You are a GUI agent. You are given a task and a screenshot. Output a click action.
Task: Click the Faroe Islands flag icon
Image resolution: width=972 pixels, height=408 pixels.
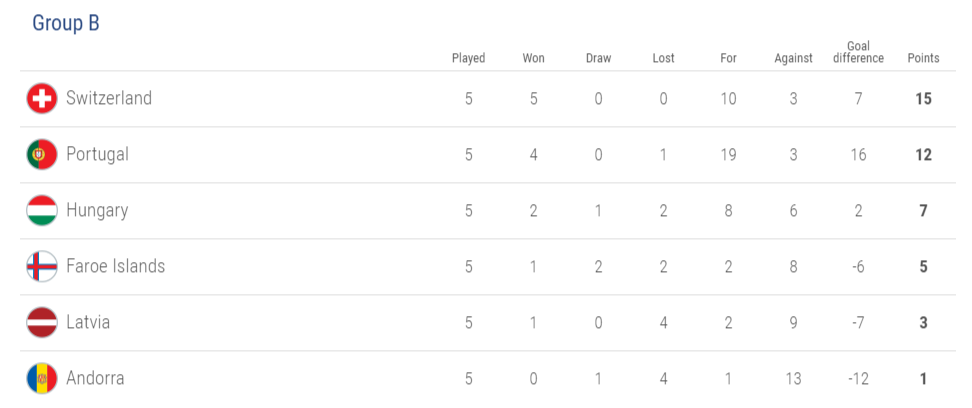[x=41, y=266]
